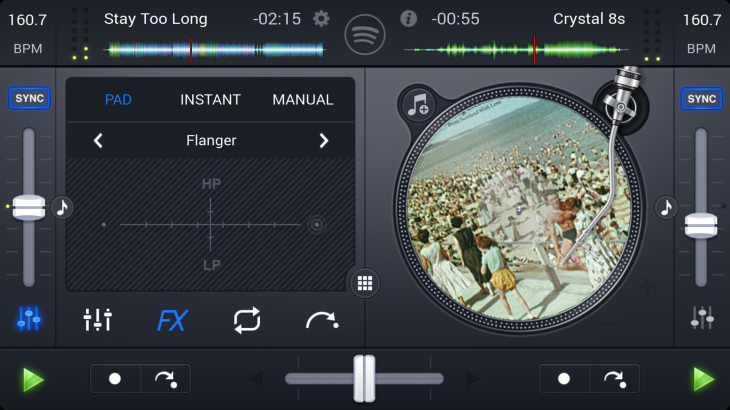Open the loop controls icon
This screenshot has height=410, width=730.
246,320
